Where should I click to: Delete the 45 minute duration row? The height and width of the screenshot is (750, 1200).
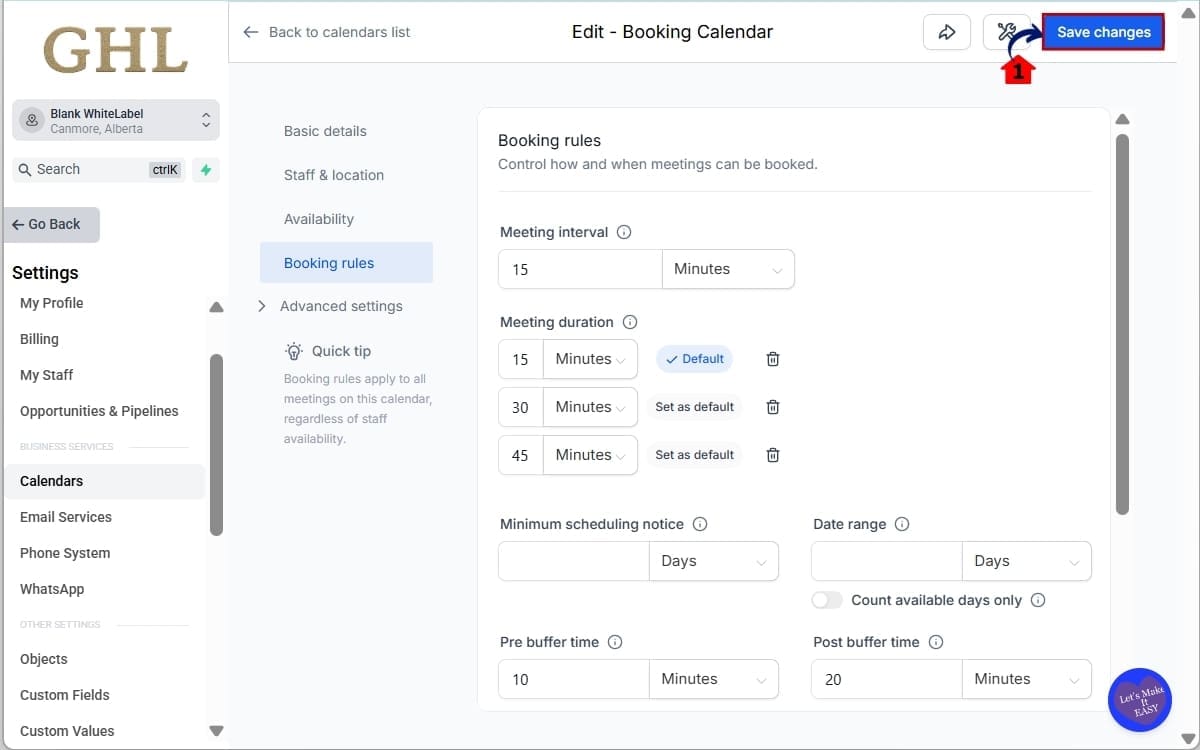773,455
